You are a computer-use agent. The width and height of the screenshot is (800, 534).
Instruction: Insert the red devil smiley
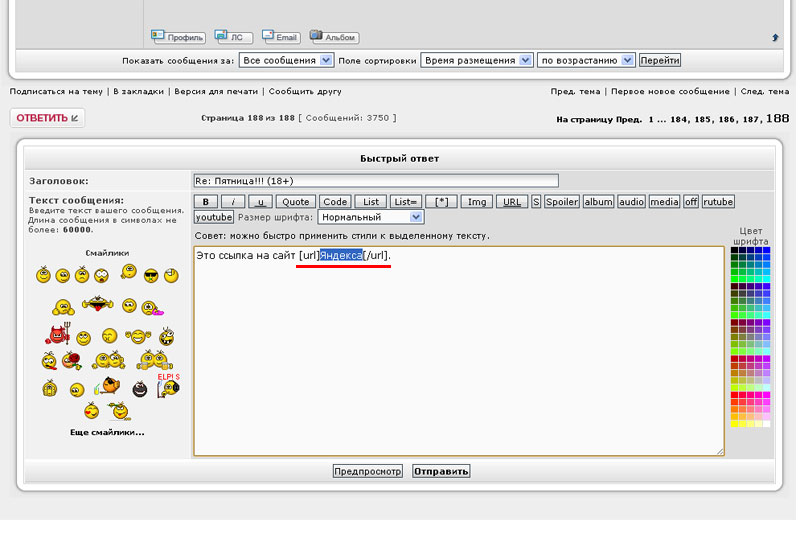(x=57, y=335)
